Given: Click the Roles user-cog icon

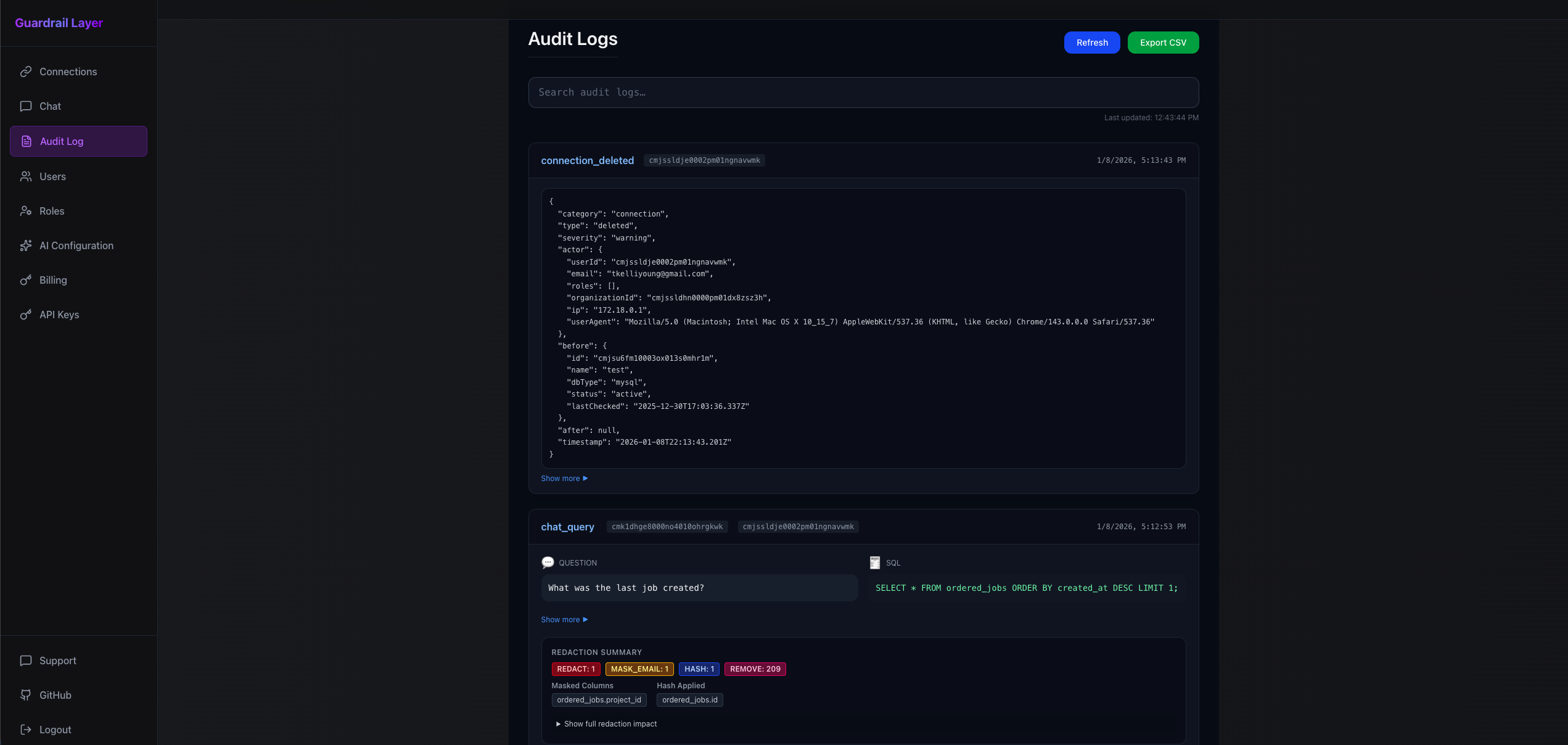Looking at the screenshot, I should (26, 211).
